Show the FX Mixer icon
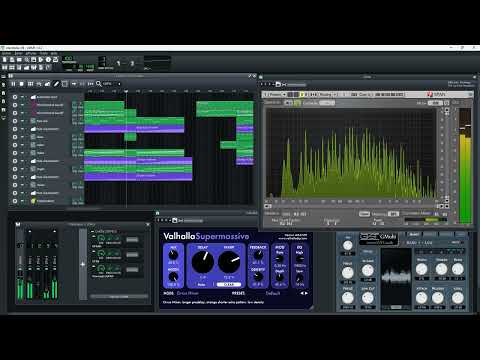Screen dimensions: 480x360 click(x=34, y=67)
